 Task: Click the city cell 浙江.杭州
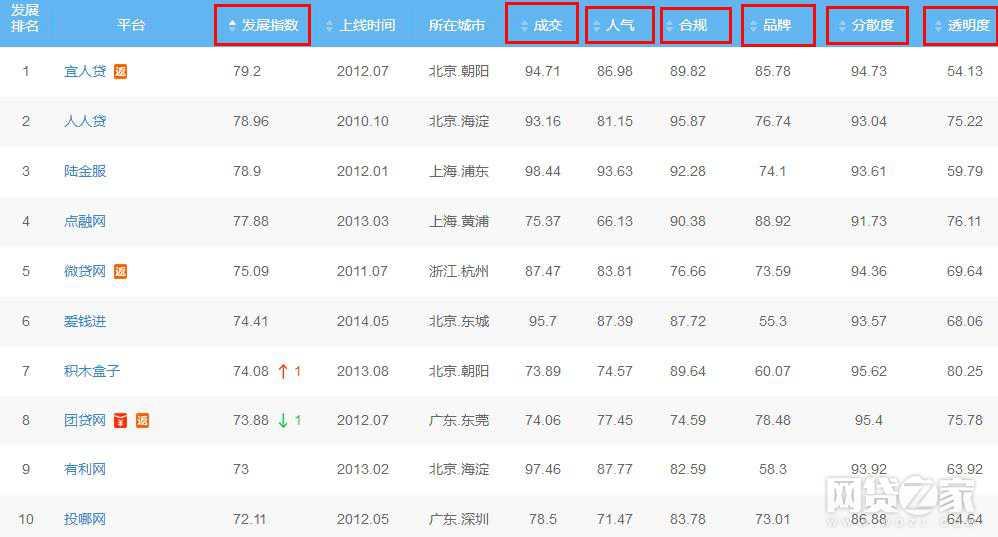pyautogui.click(x=459, y=272)
